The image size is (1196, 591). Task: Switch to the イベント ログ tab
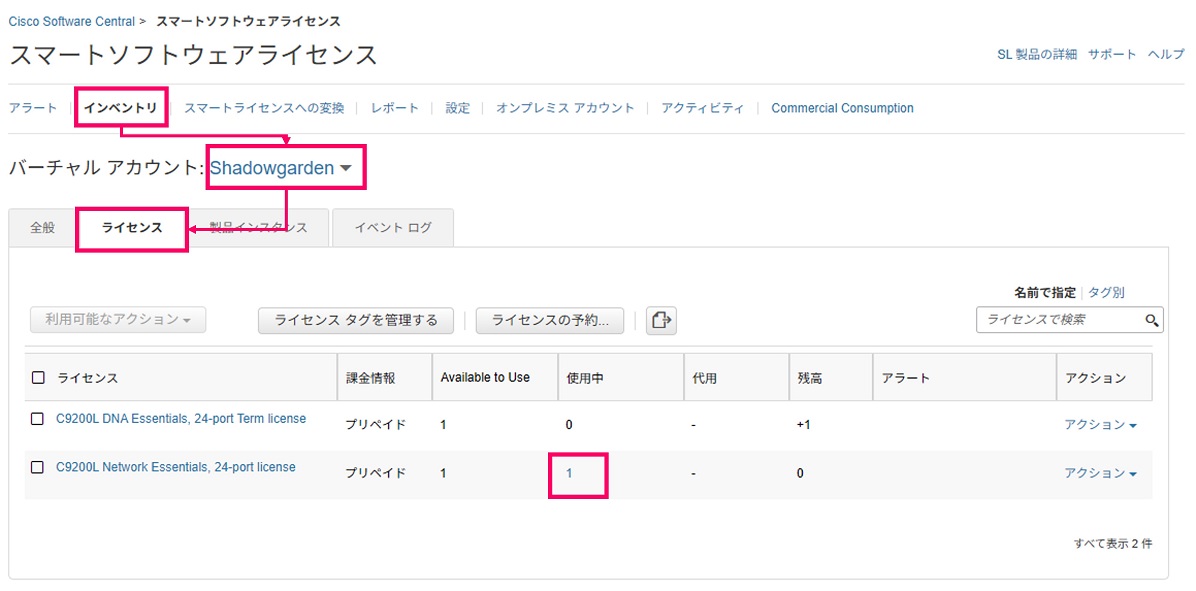pyautogui.click(x=393, y=227)
